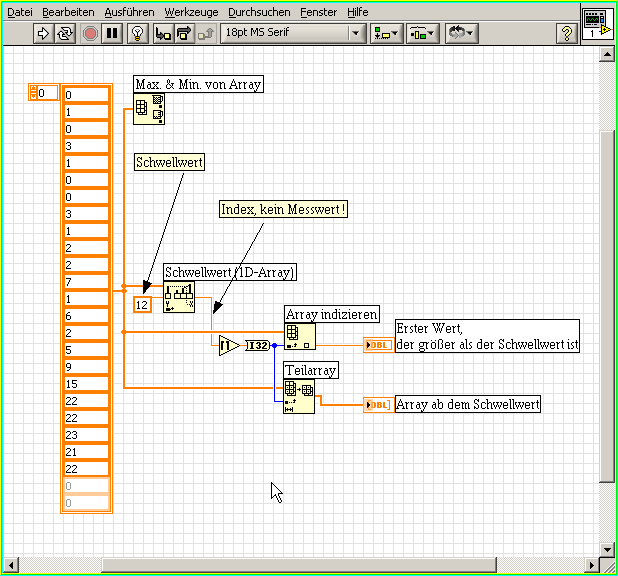Click the 'Max. & Min. von Array' label
Screen dimensions: 618x576
point(198,84)
